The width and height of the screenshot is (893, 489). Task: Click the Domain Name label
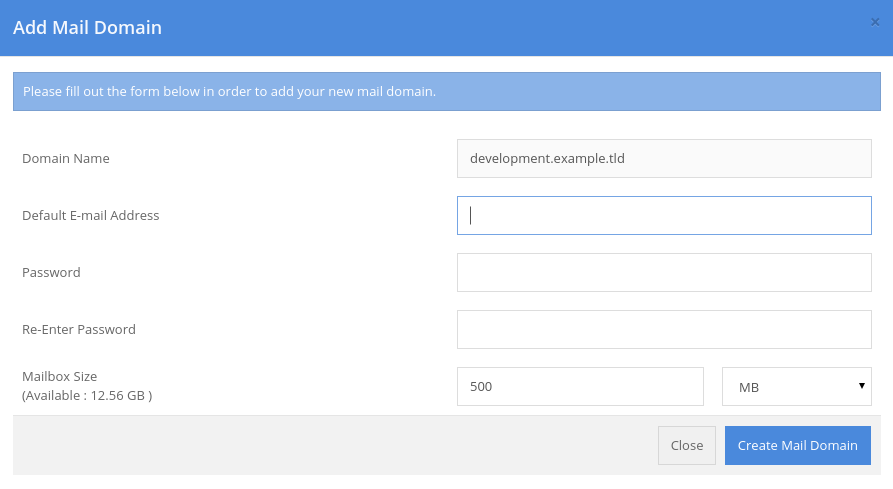coord(65,158)
